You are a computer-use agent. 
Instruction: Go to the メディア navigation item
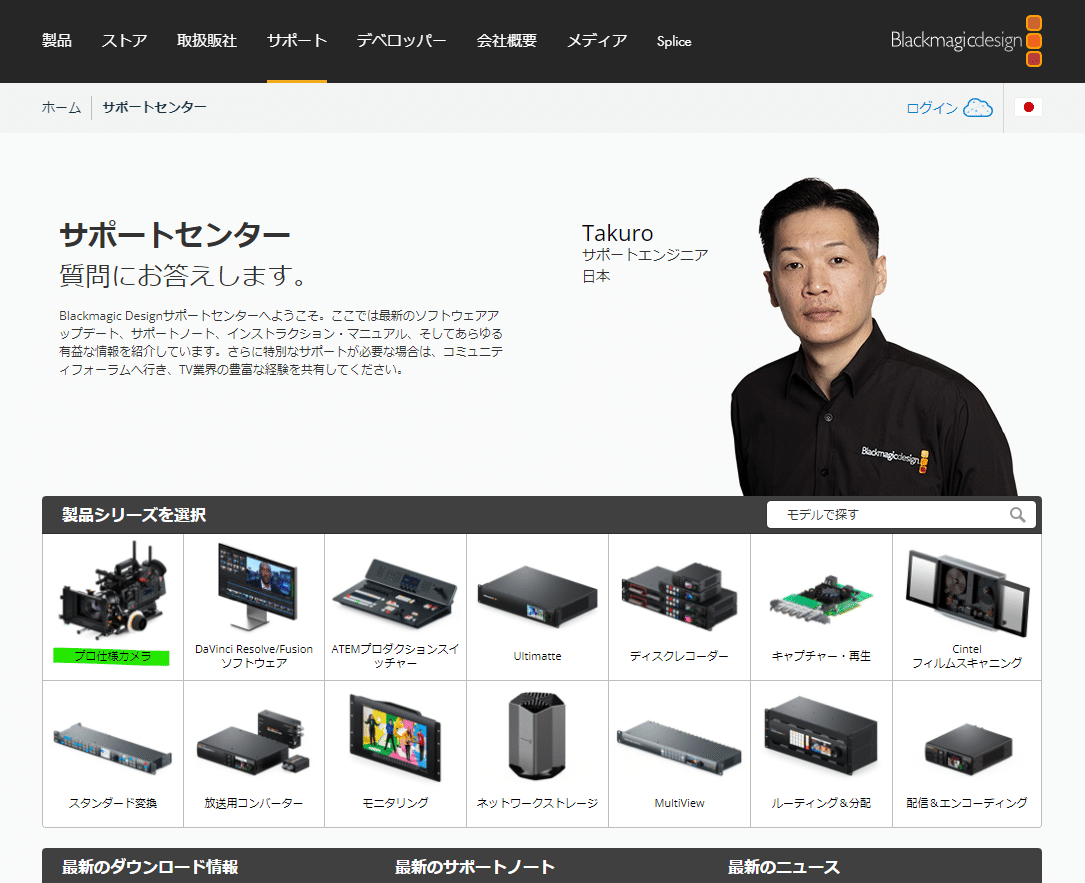[597, 41]
